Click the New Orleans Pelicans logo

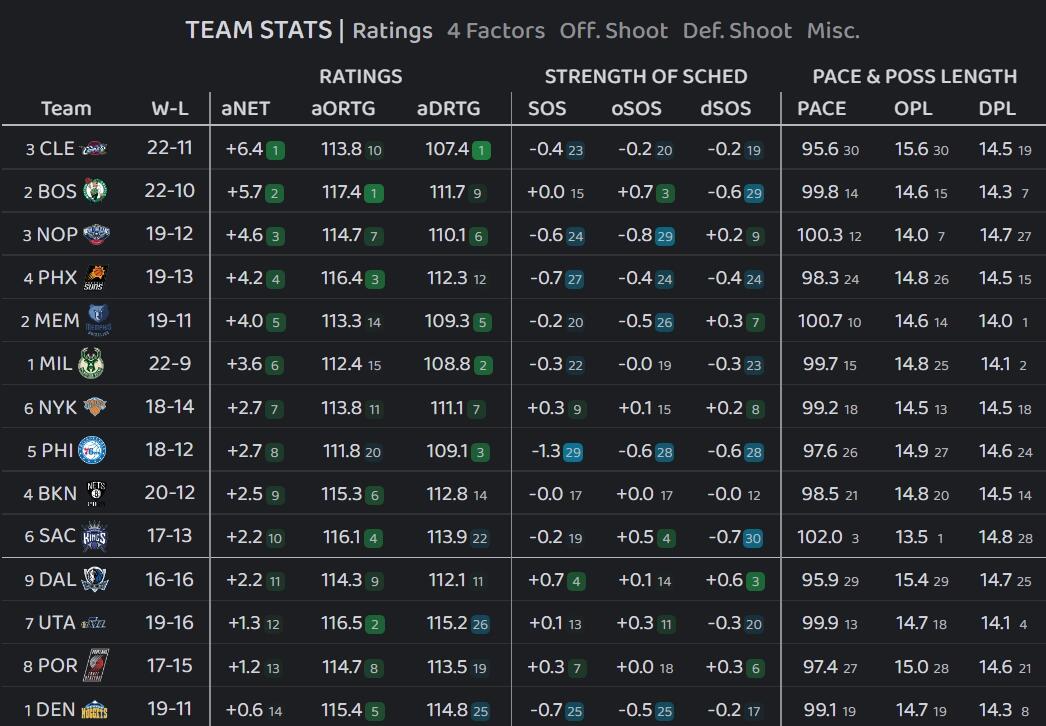[97, 235]
